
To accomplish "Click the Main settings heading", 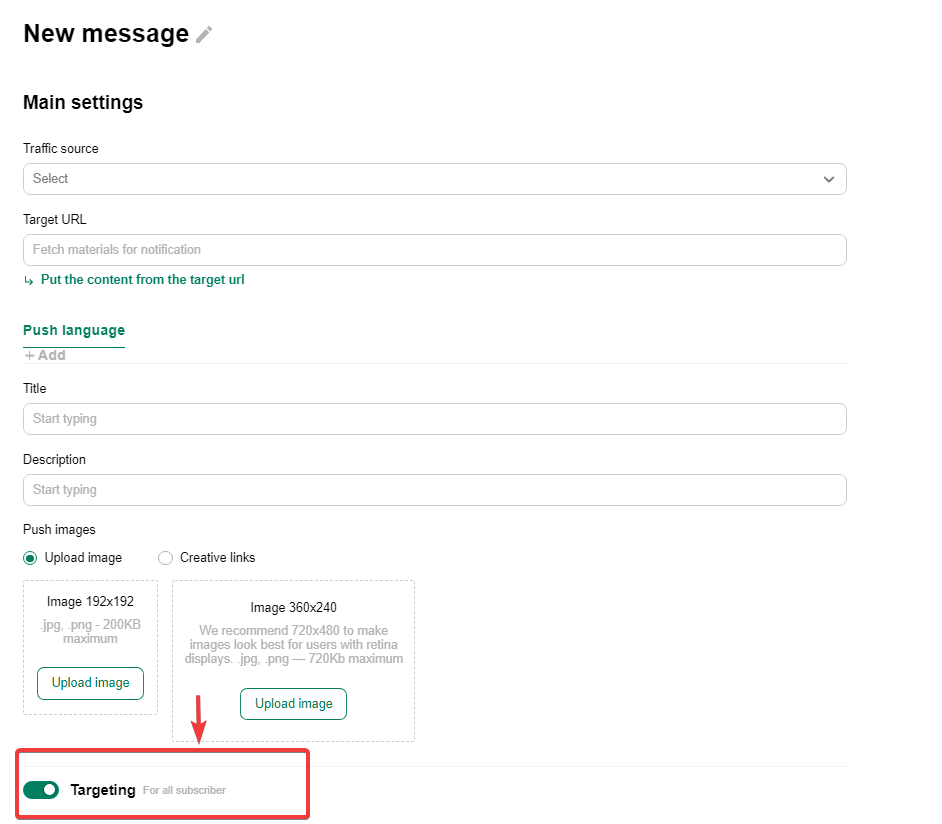I will pos(83,103).
